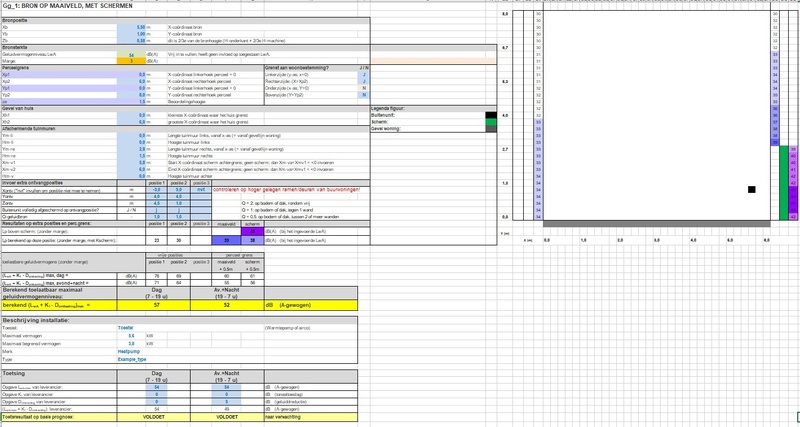The height and width of the screenshot is (427, 800).
Task: Select the Zontv positie 1 value 4,5
Action: tap(157, 203)
